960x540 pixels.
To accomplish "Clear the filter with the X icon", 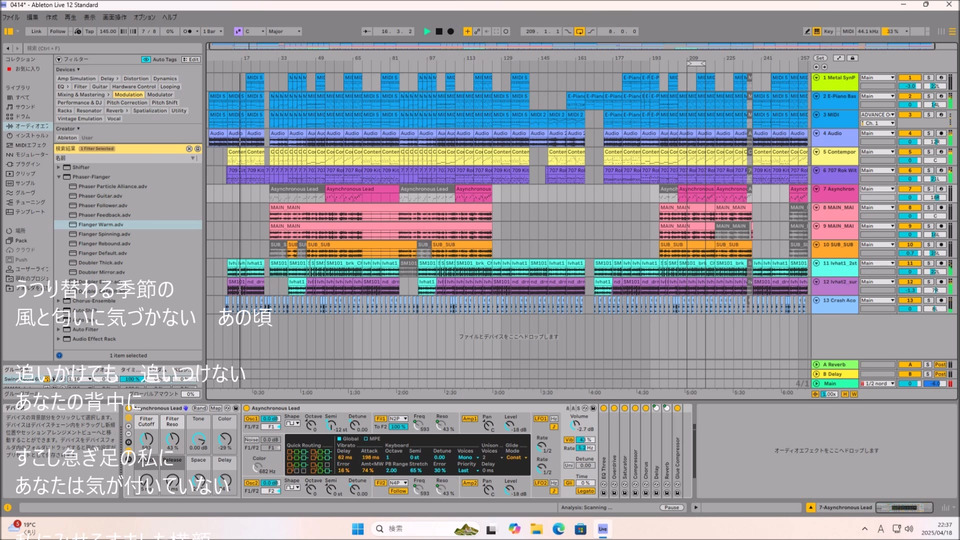I will pos(189,149).
